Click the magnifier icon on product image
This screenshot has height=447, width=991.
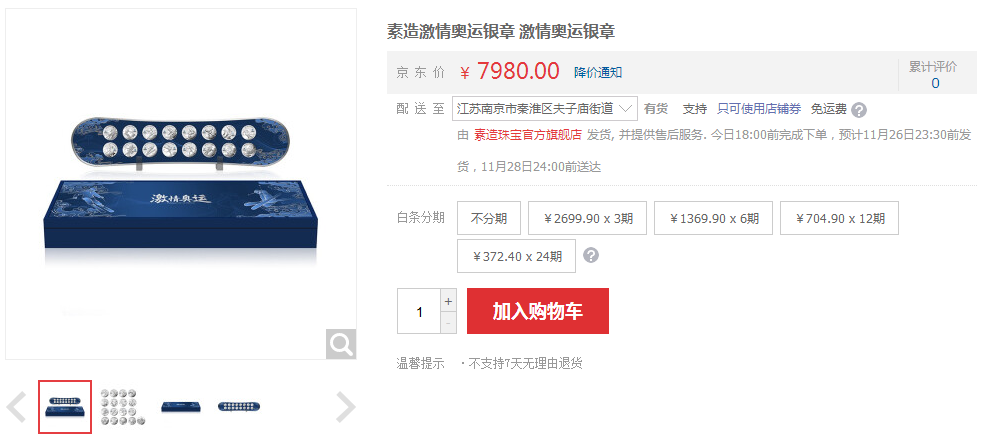(x=341, y=344)
